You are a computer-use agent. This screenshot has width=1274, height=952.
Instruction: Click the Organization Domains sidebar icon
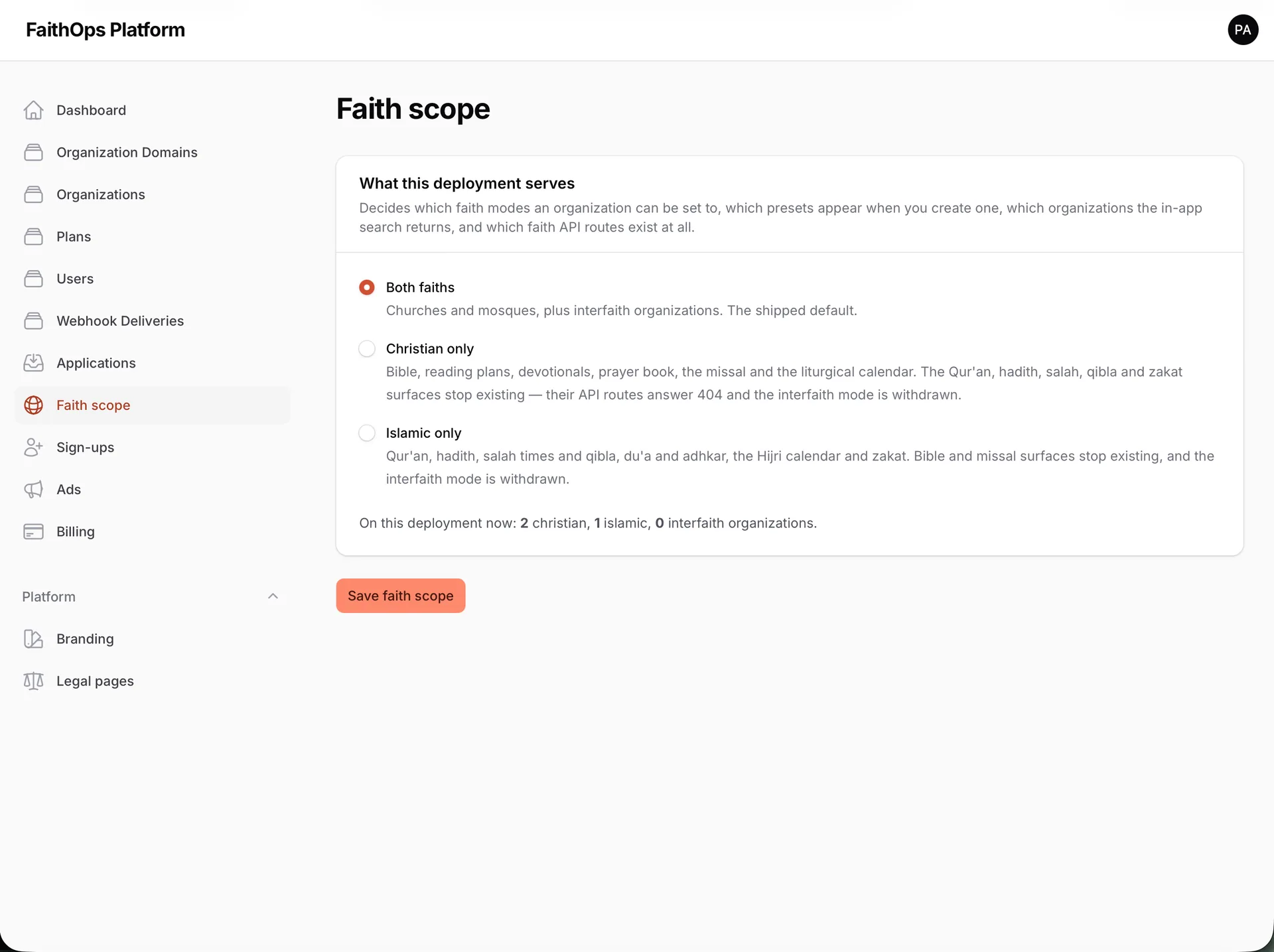33,153
